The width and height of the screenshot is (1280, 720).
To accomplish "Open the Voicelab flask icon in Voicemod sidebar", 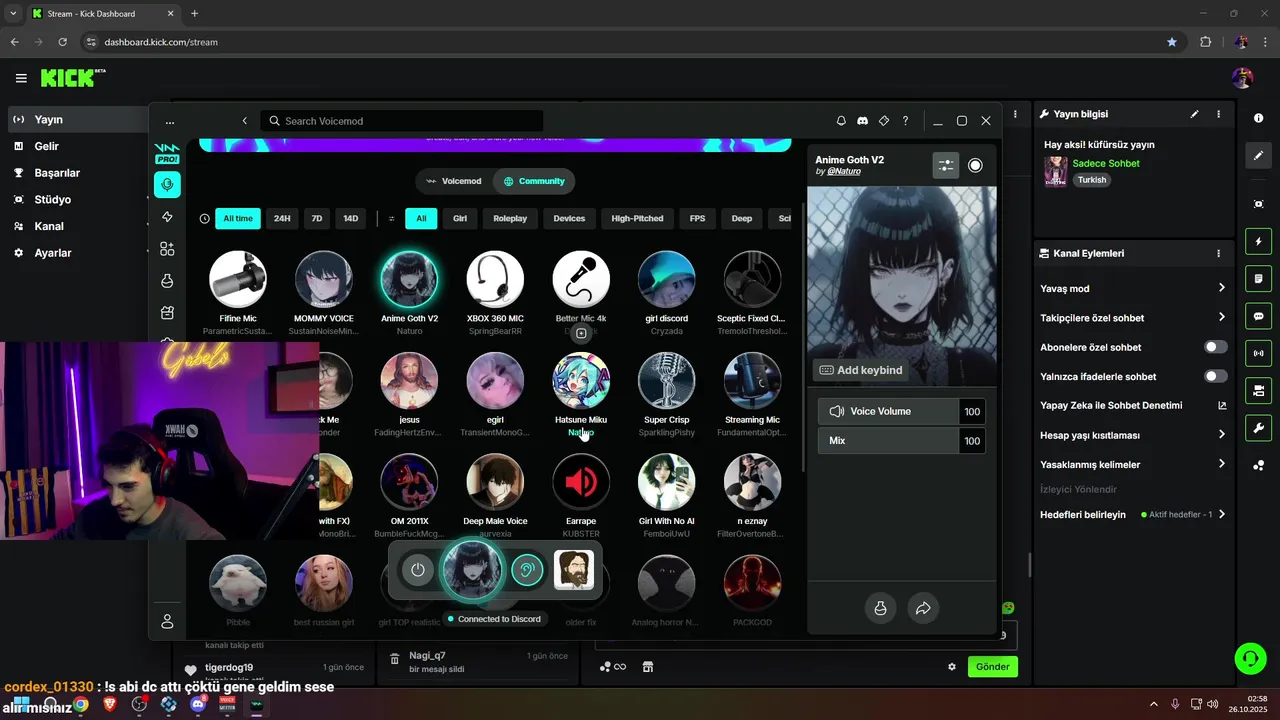I will coord(167,281).
